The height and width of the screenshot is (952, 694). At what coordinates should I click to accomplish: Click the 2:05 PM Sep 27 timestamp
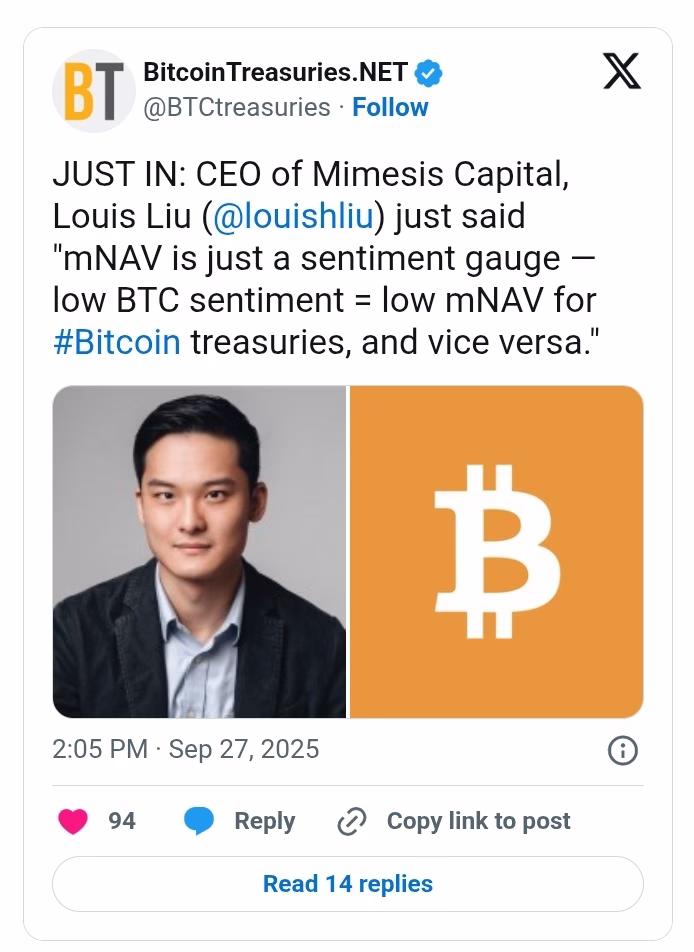tap(186, 749)
